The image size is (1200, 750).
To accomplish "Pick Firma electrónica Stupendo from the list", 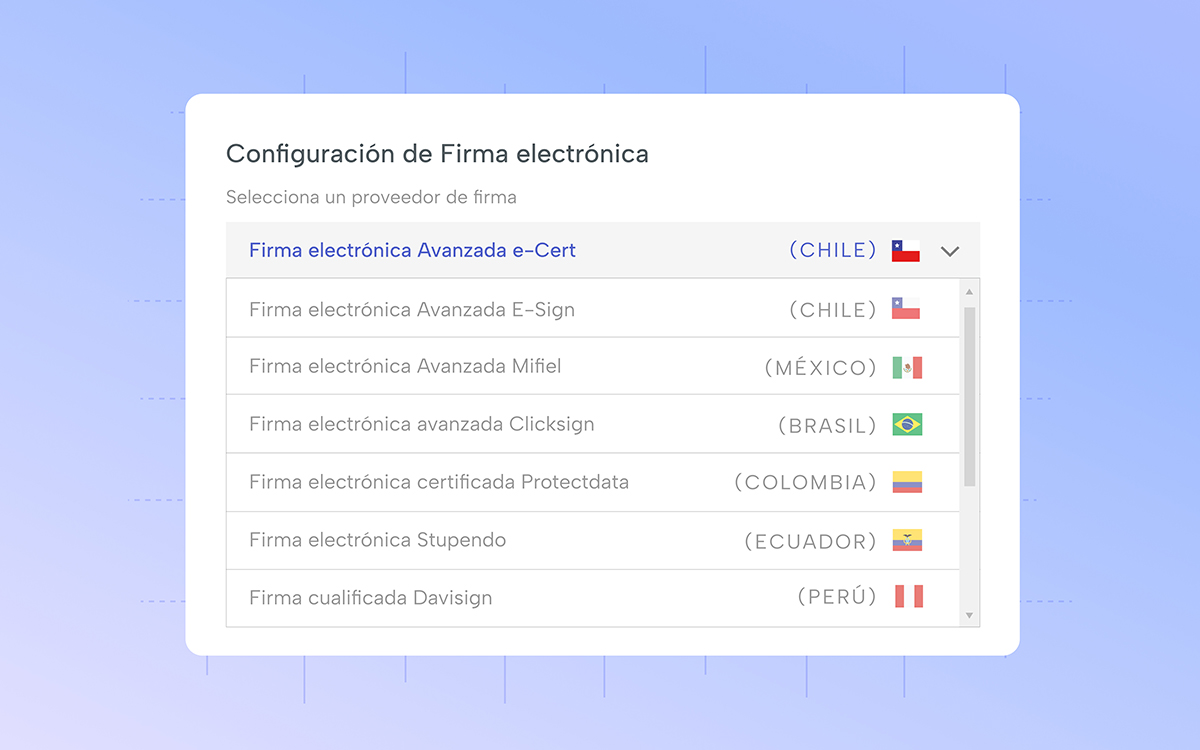I will pyautogui.click(x=377, y=540).
